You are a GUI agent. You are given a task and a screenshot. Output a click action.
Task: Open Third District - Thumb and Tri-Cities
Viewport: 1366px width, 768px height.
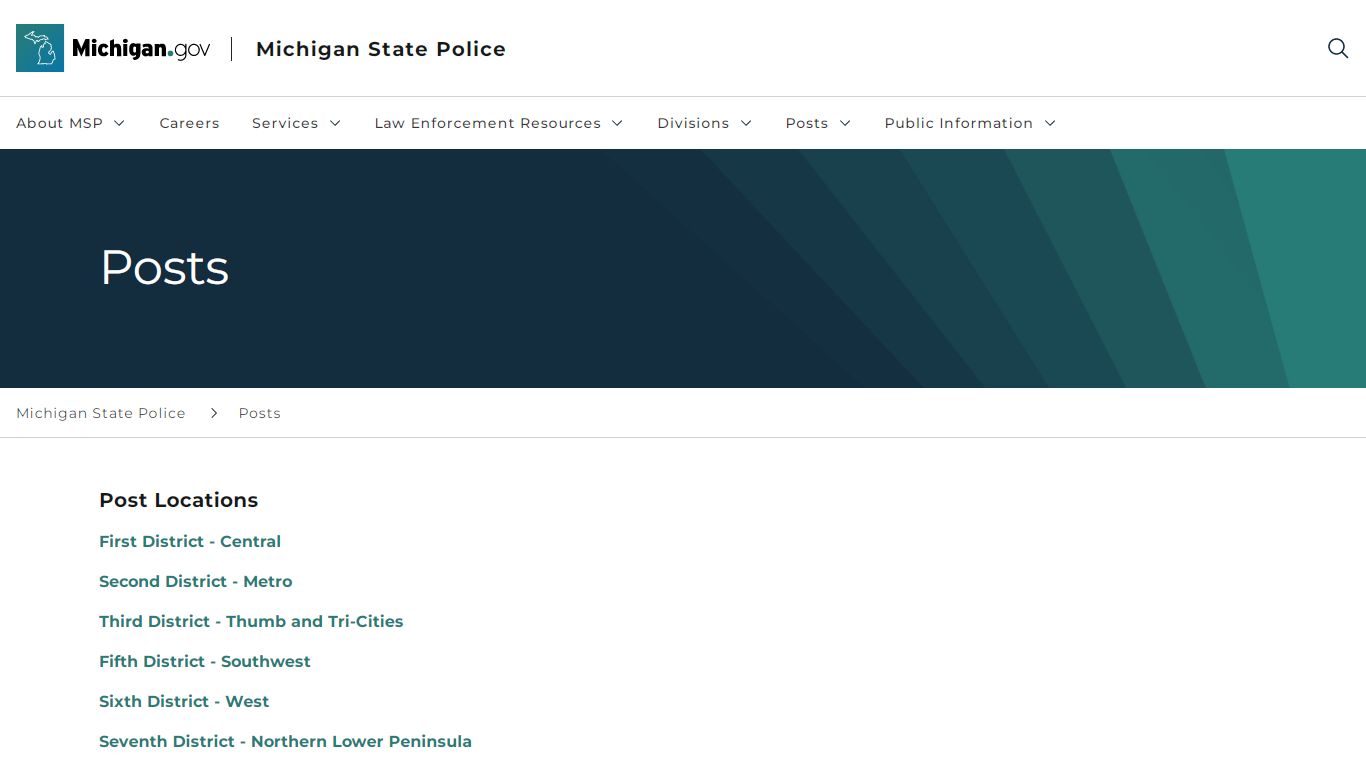pos(251,621)
